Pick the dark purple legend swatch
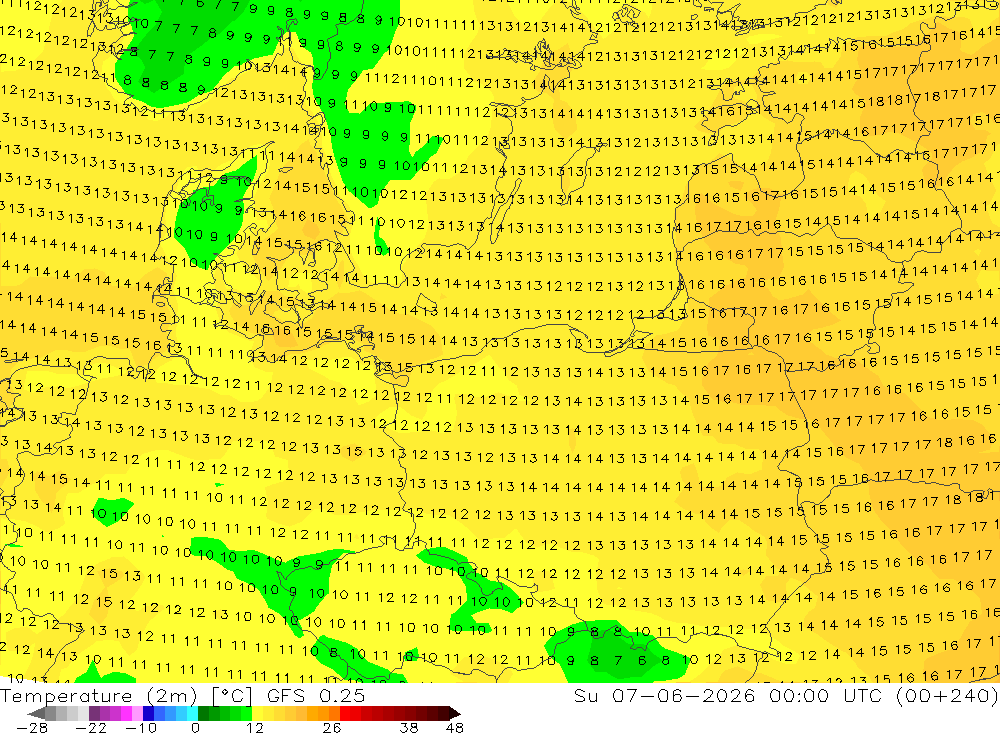The image size is (1000, 733). pos(94,713)
